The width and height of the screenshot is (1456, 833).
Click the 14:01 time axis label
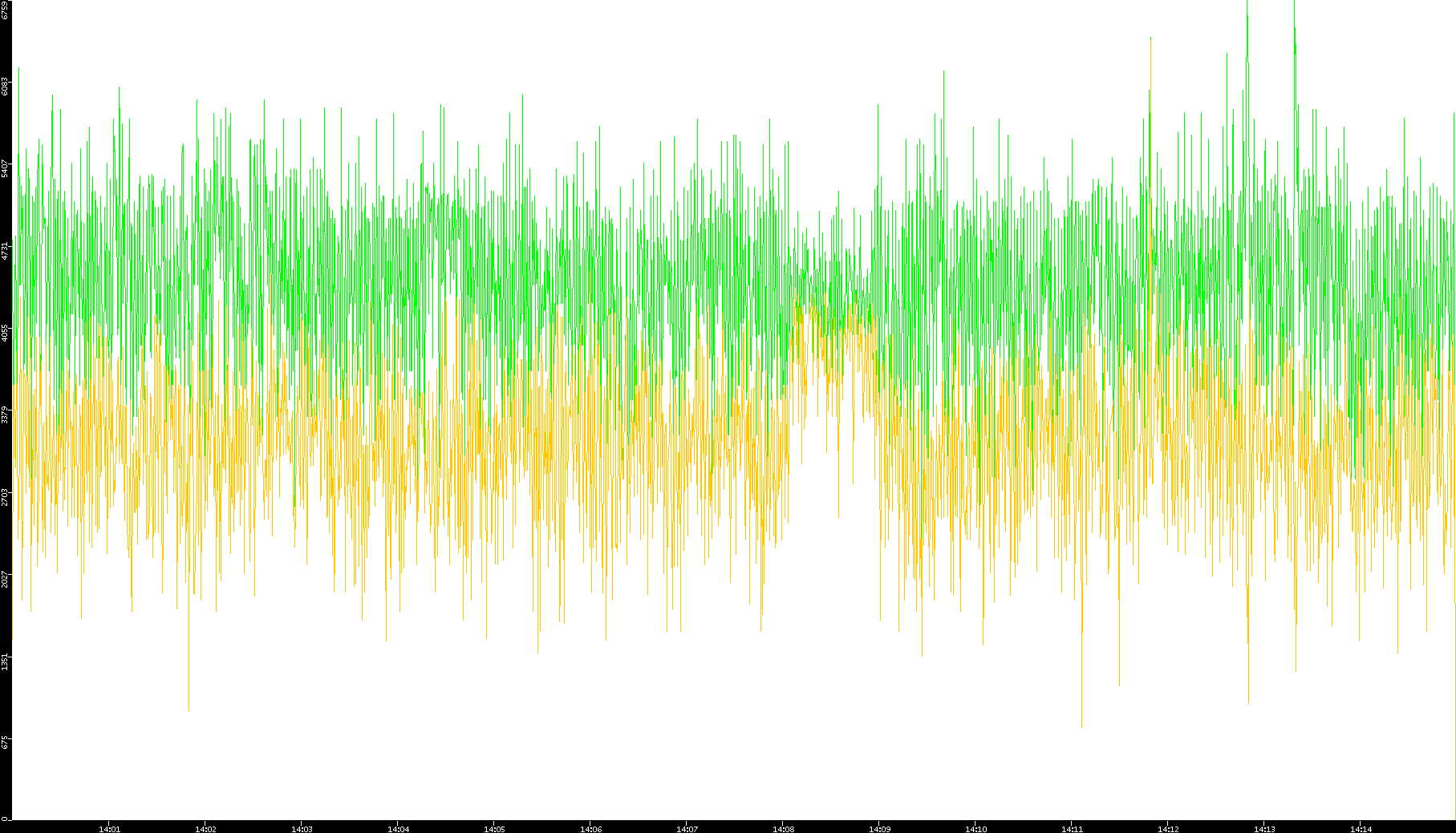tap(109, 829)
